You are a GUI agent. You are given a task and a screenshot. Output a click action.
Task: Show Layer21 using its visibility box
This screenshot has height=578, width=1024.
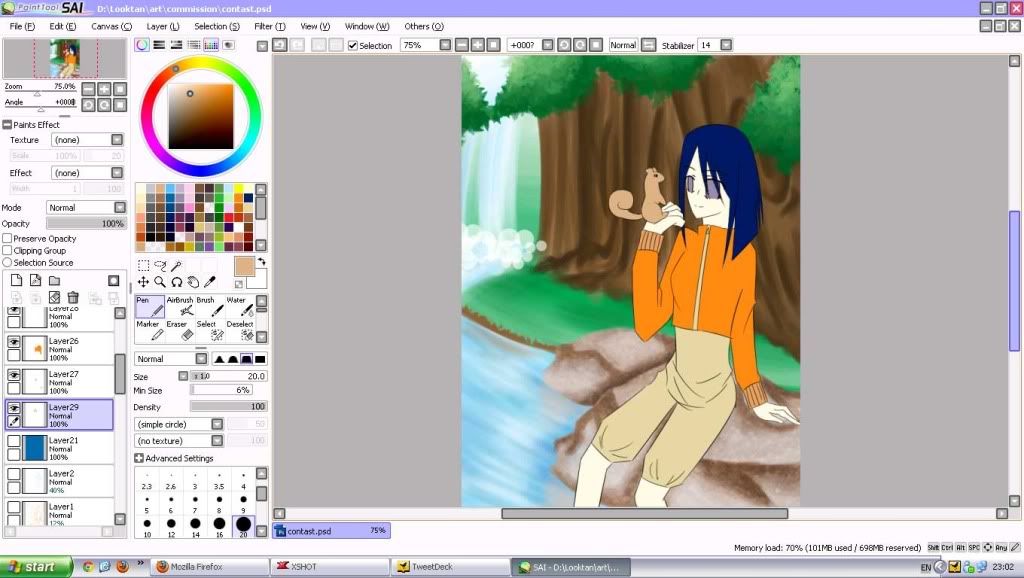(14, 441)
